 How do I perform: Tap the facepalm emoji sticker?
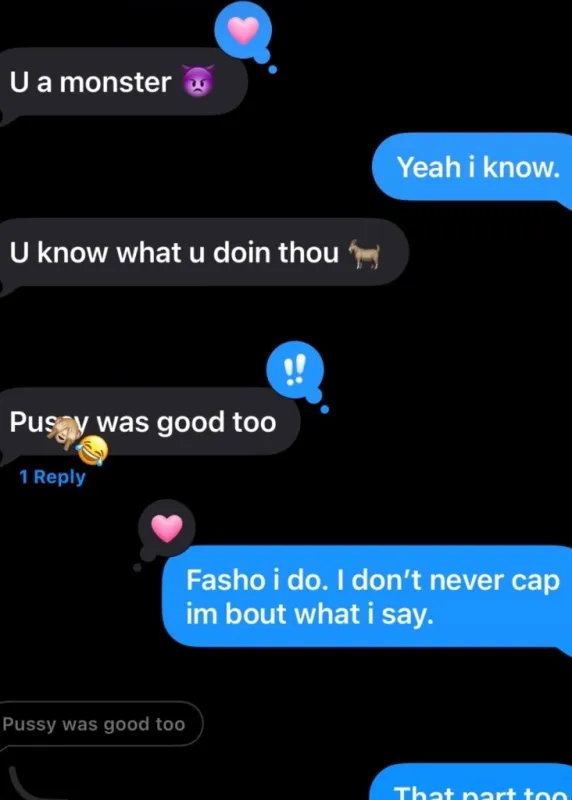coord(64,433)
